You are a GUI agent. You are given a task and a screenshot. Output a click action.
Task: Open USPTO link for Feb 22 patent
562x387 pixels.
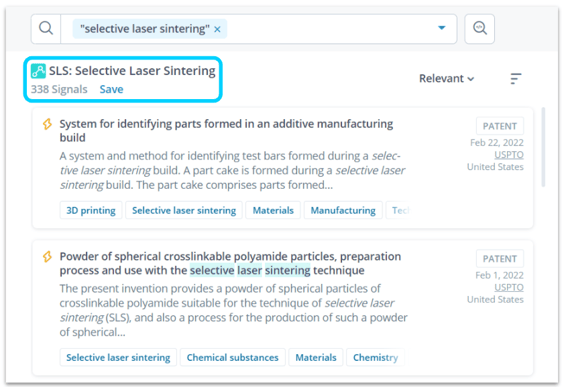click(509, 155)
